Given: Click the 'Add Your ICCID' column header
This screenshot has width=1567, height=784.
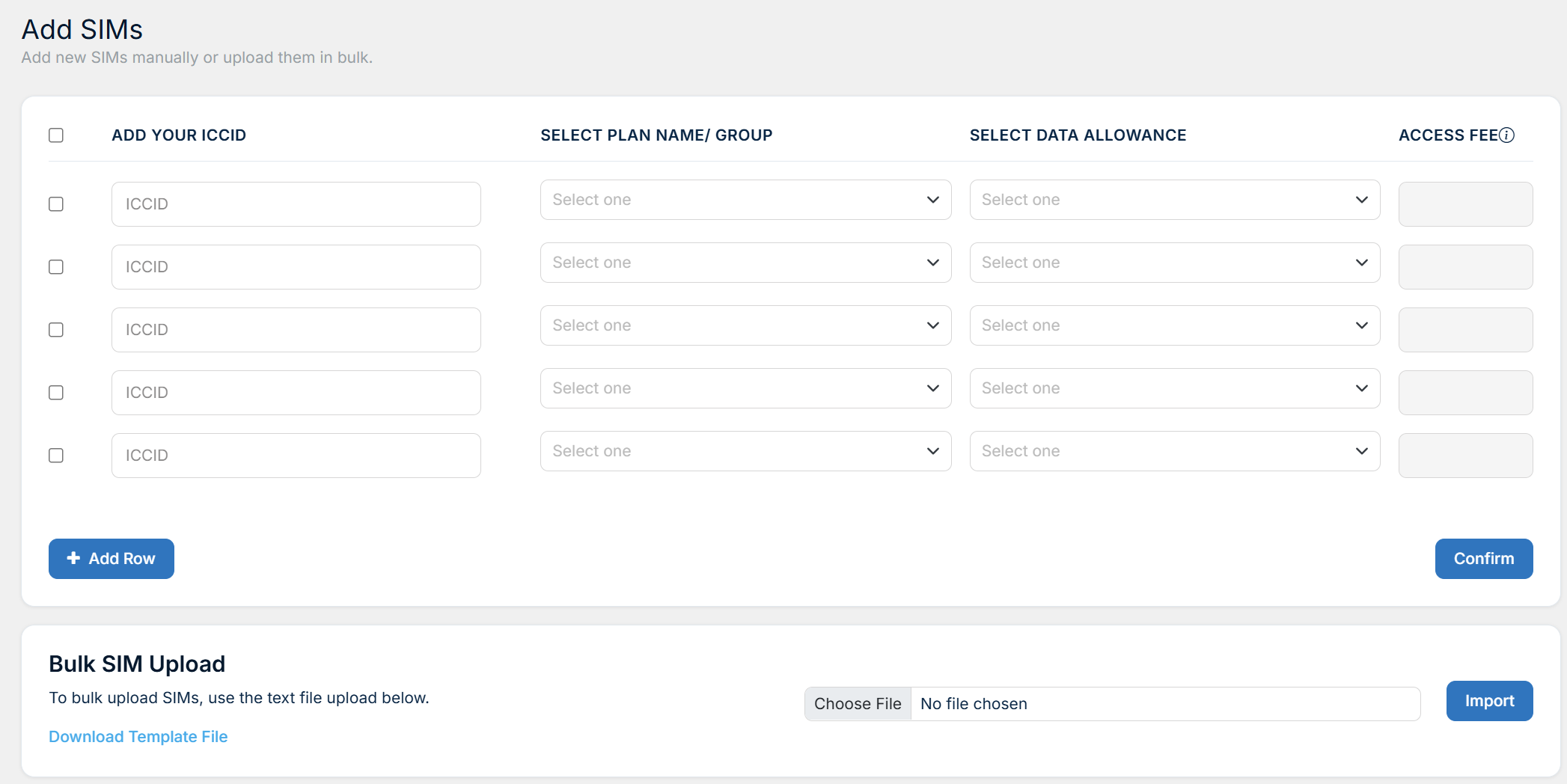Looking at the screenshot, I should point(179,135).
